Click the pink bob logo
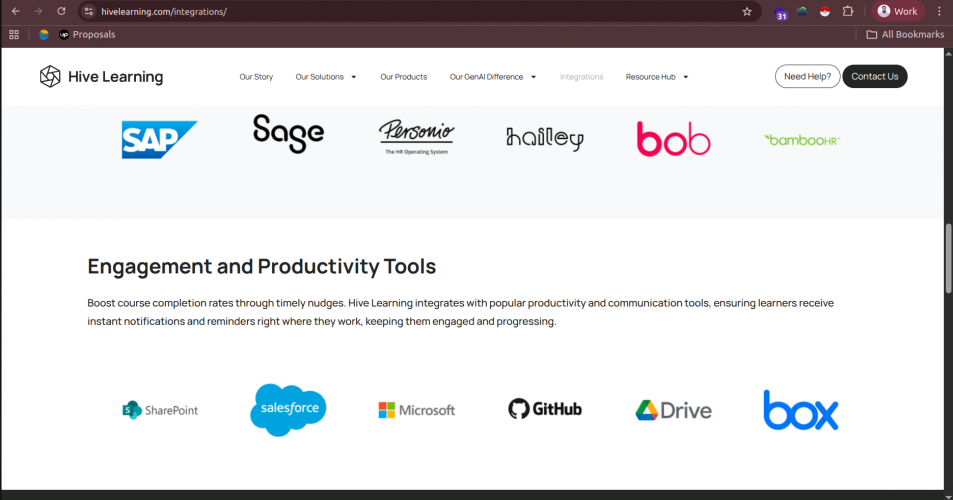 pos(673,139)
